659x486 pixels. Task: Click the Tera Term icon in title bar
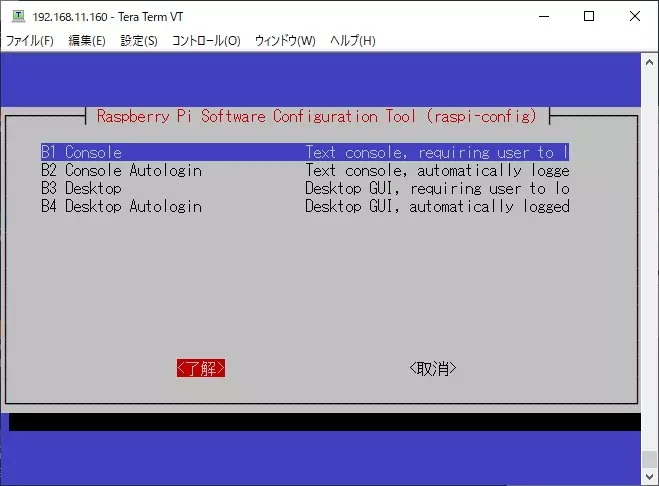tap(18, 16)
